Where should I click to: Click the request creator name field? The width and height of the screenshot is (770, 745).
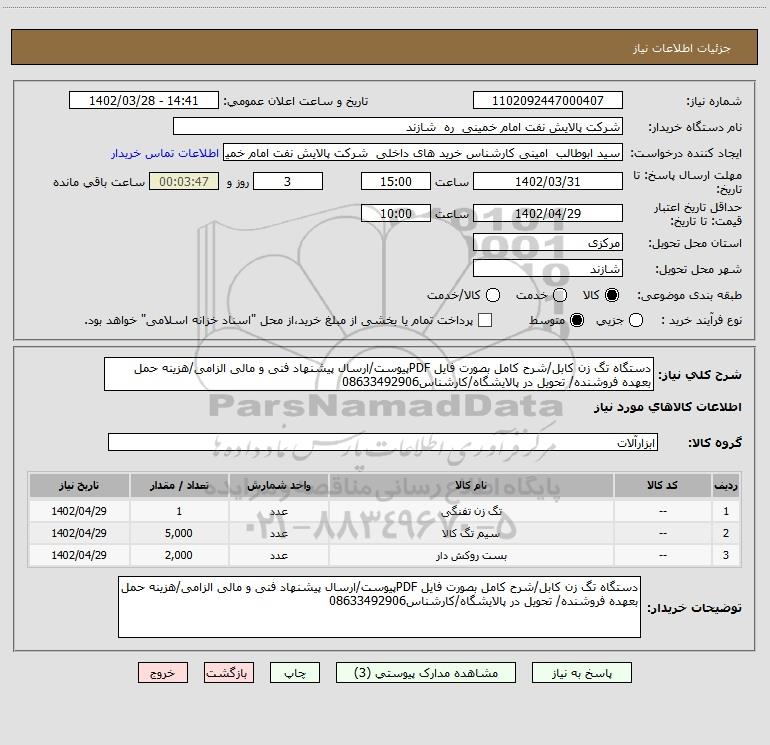pyautogui.click(x=423, y=153)
